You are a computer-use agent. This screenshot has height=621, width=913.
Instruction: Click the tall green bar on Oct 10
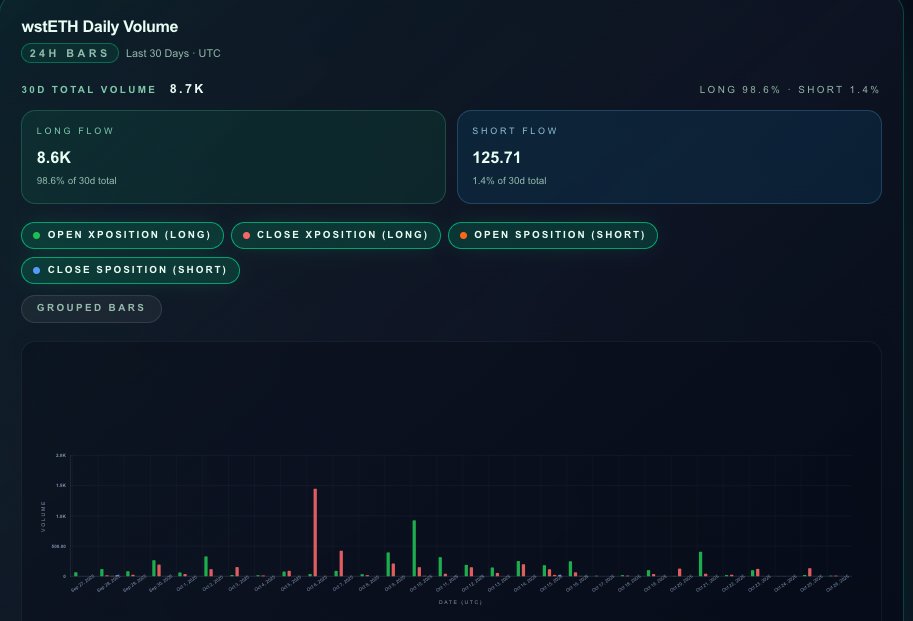click(414, 548)
